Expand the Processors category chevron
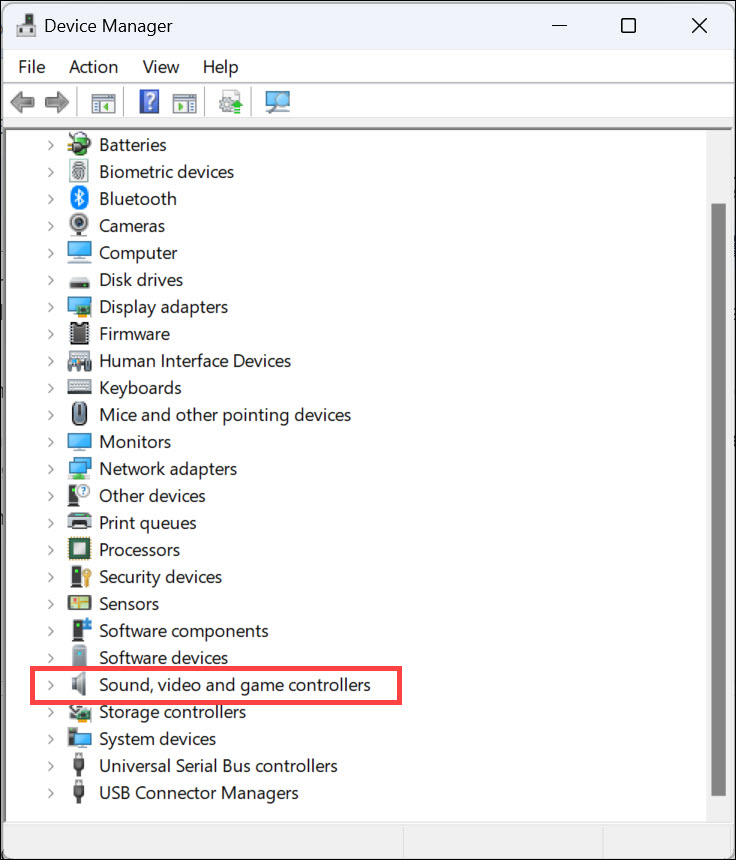736x860 pixels. coord(50,550)
